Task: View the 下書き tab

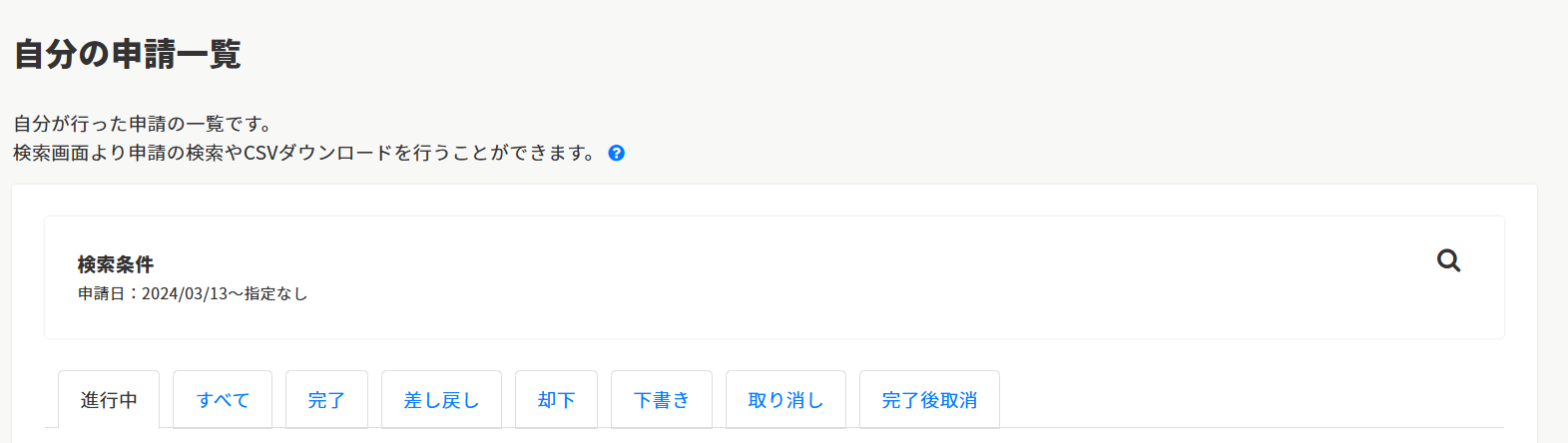Action: [662, 400]
